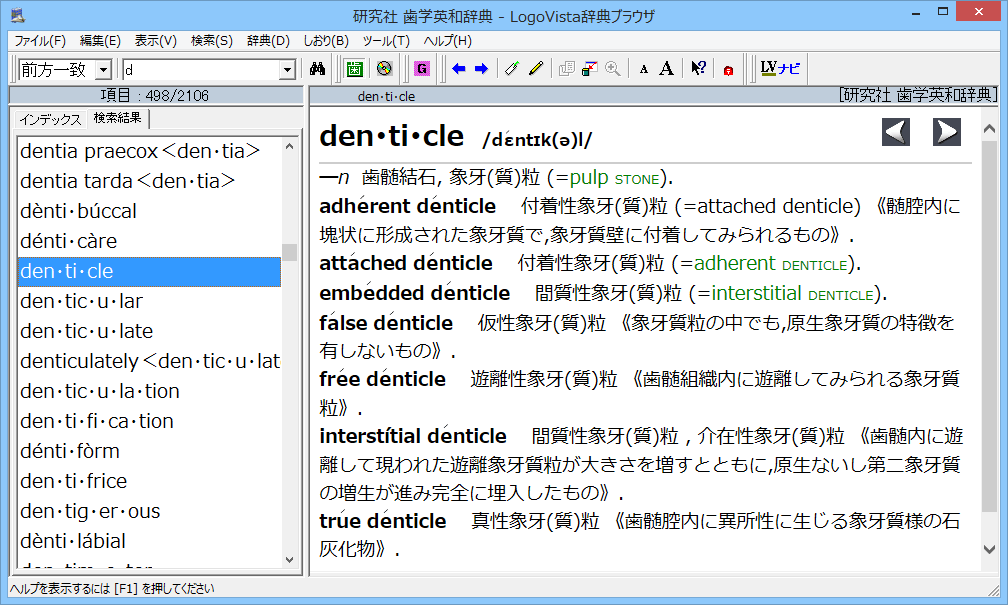Click definition pane scroll up arrow
This screenshot has width=1008, height=605.
[990, 129]
